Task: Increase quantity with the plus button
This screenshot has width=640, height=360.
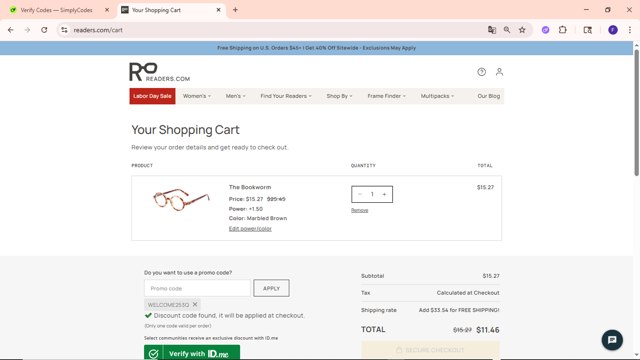Action: coord(384,194)
